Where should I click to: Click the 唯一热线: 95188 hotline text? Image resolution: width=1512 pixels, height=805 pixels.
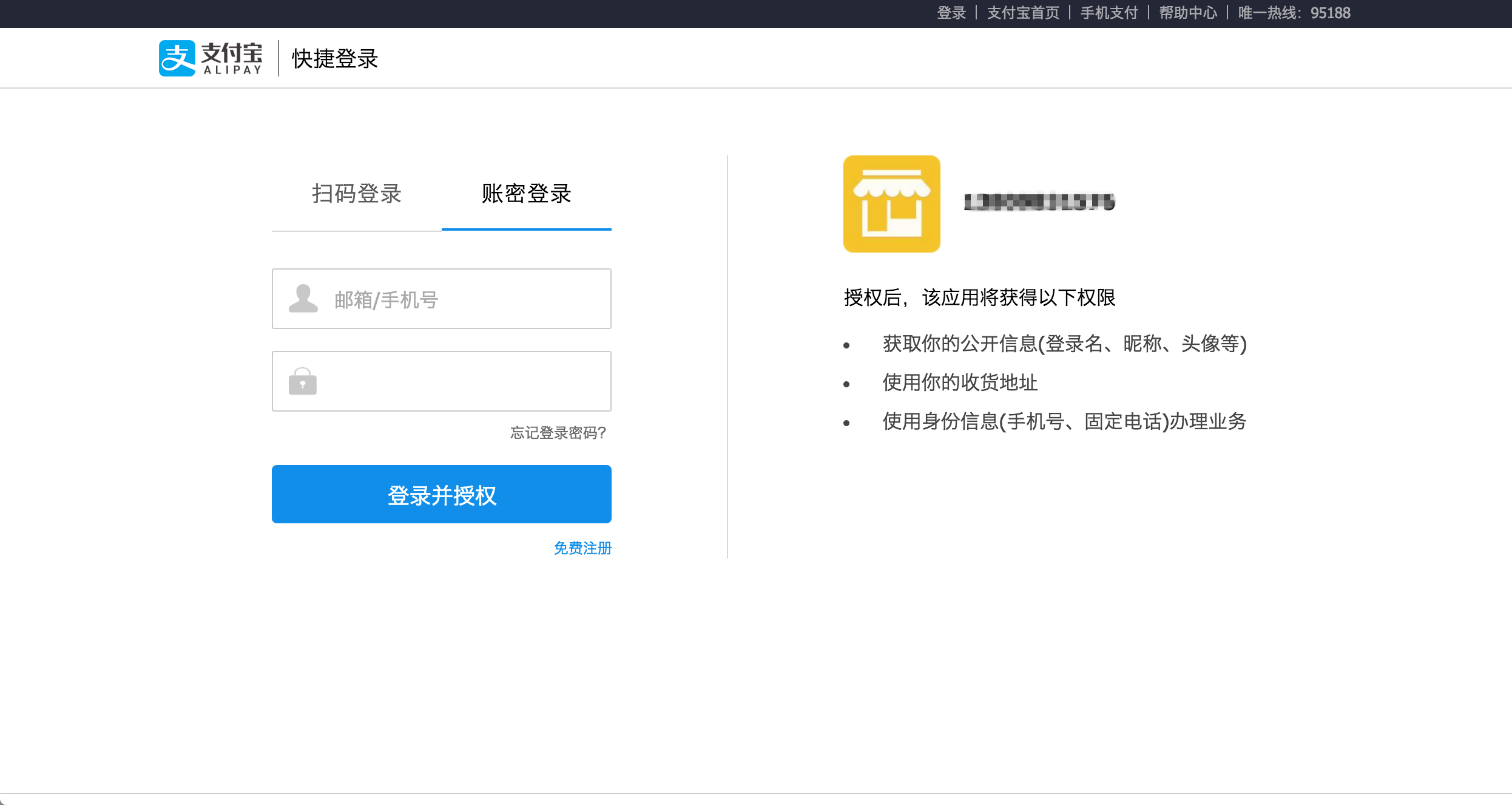click(1294, 13)
